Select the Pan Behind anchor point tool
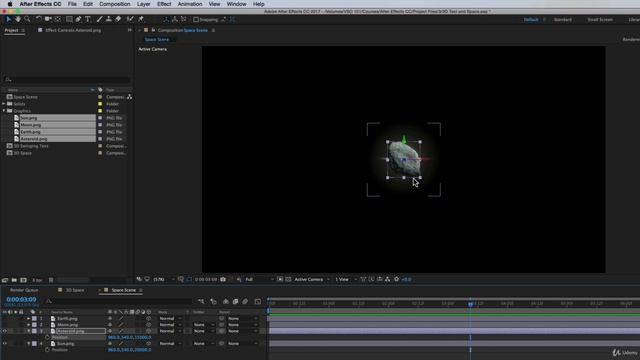640x360 pixels. coord(58,19)
